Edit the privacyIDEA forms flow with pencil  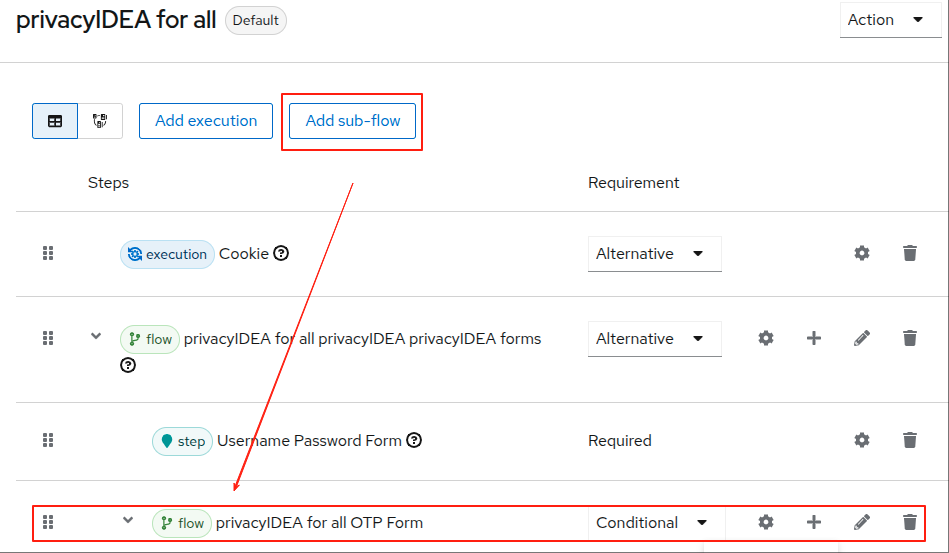[x=862, y=338]
